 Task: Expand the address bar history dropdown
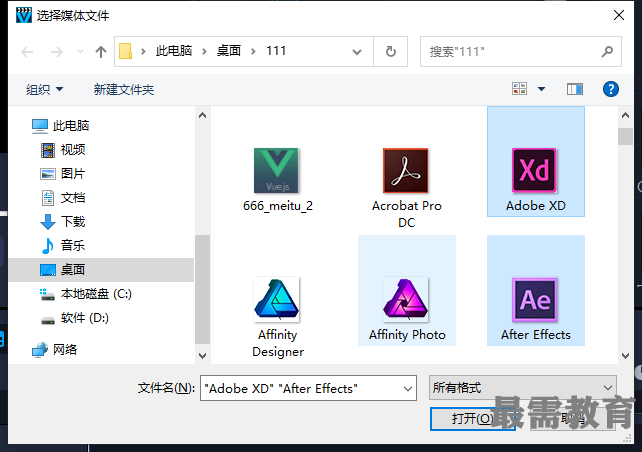[x=357, y=52]
